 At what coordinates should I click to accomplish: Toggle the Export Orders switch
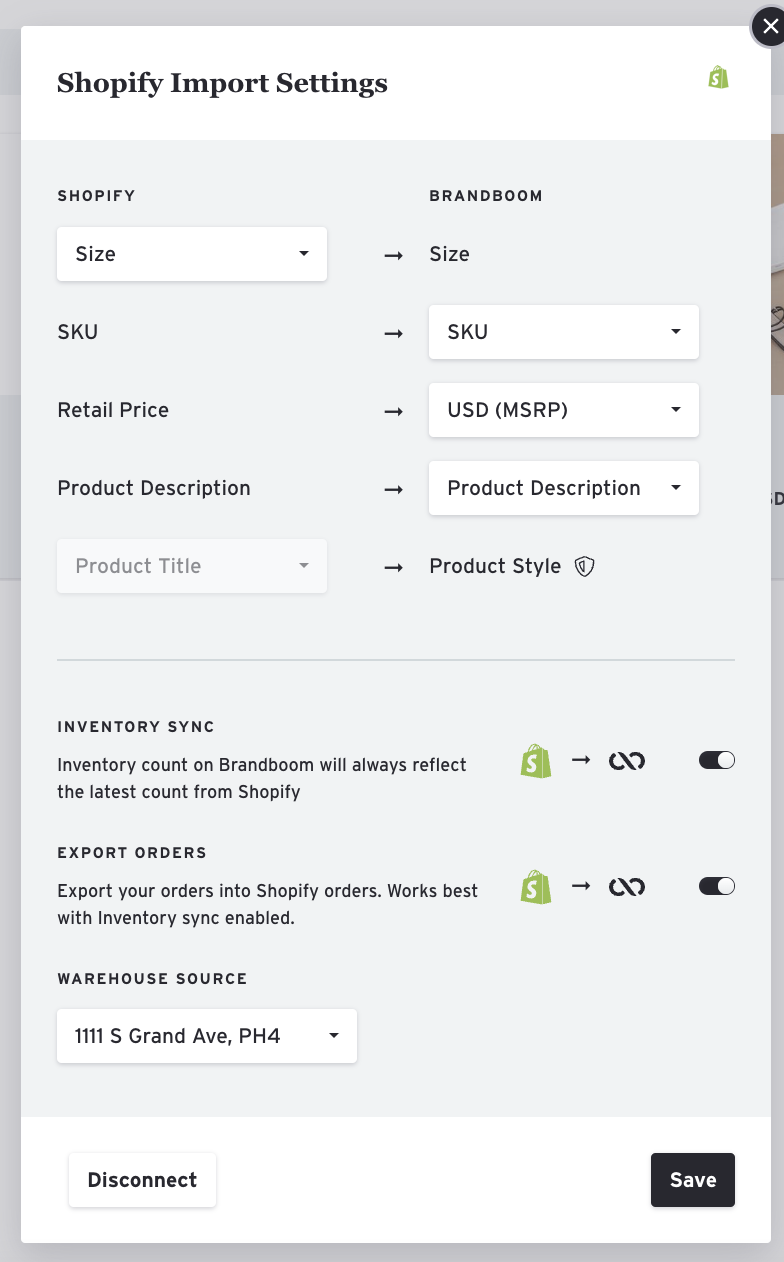pyautogui.click(x=717, y=886)
